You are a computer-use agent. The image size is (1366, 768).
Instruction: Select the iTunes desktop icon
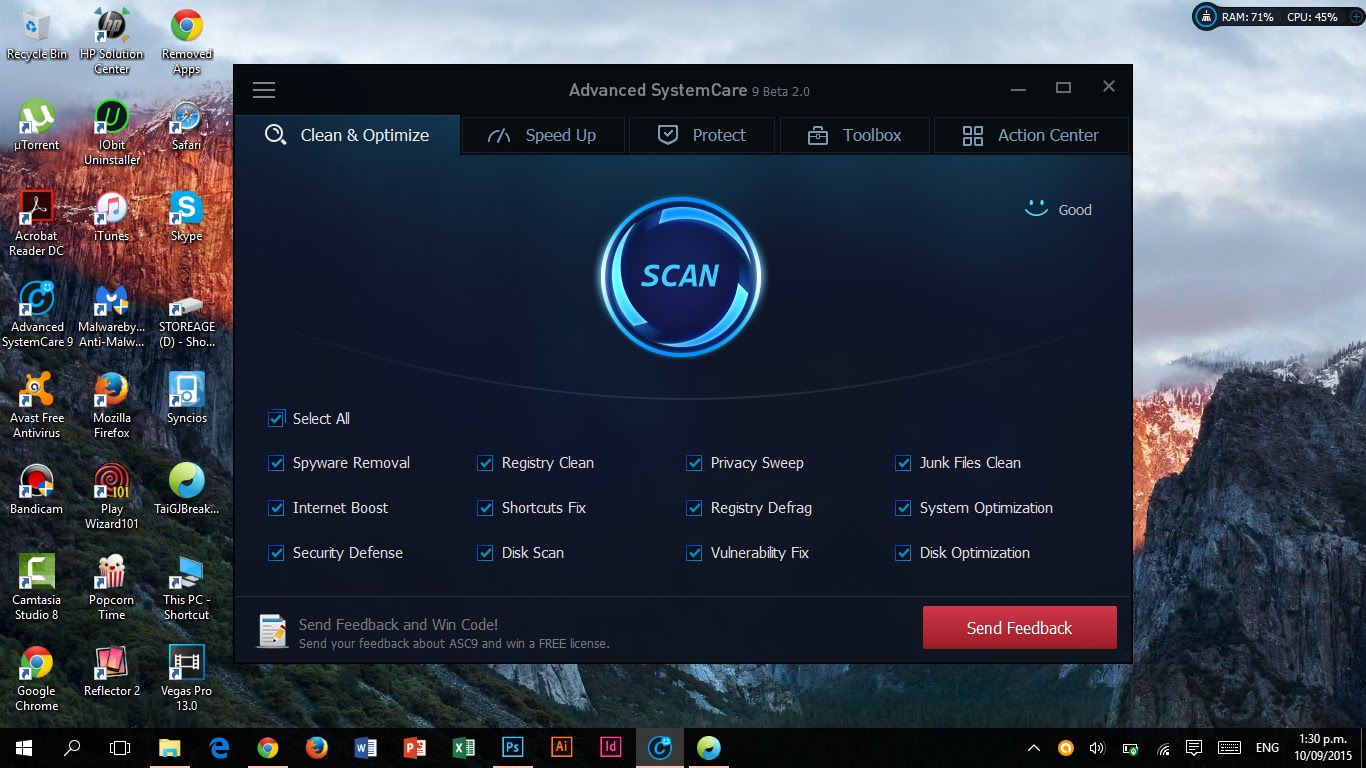[112, 216]
